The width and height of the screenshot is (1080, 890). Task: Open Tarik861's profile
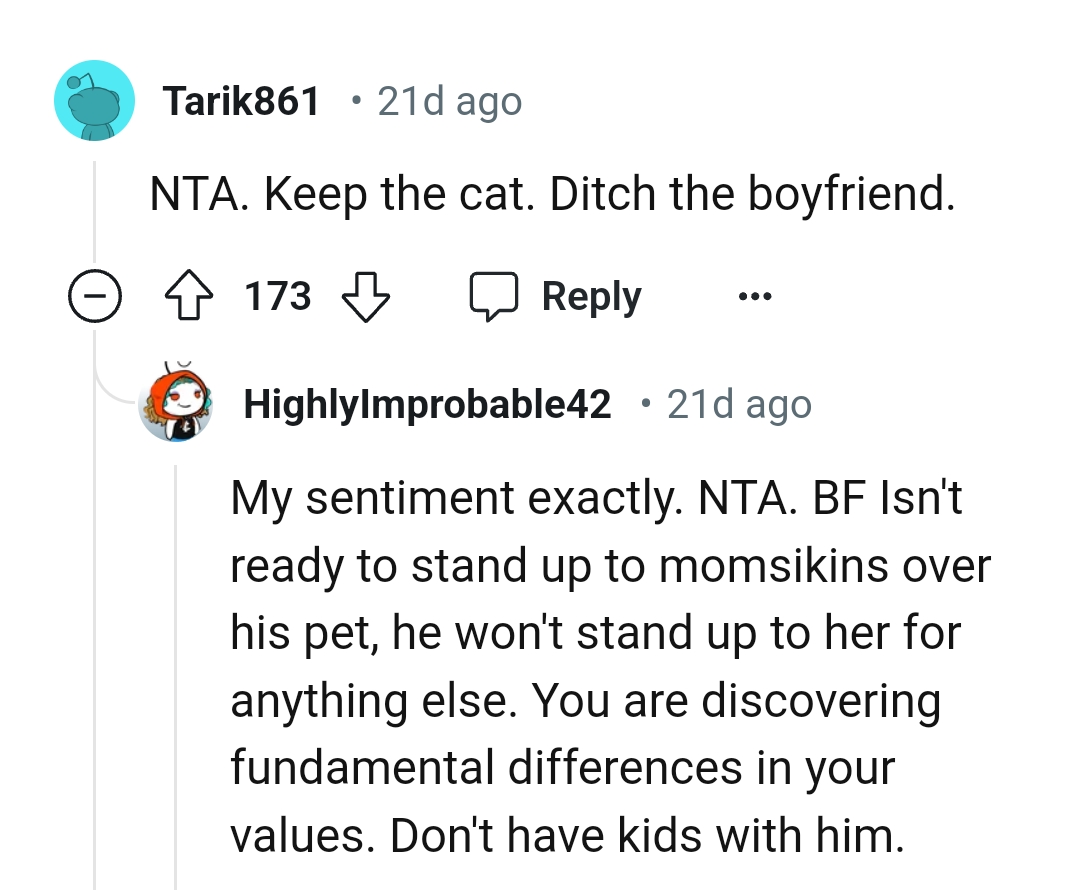click(243, 100)
